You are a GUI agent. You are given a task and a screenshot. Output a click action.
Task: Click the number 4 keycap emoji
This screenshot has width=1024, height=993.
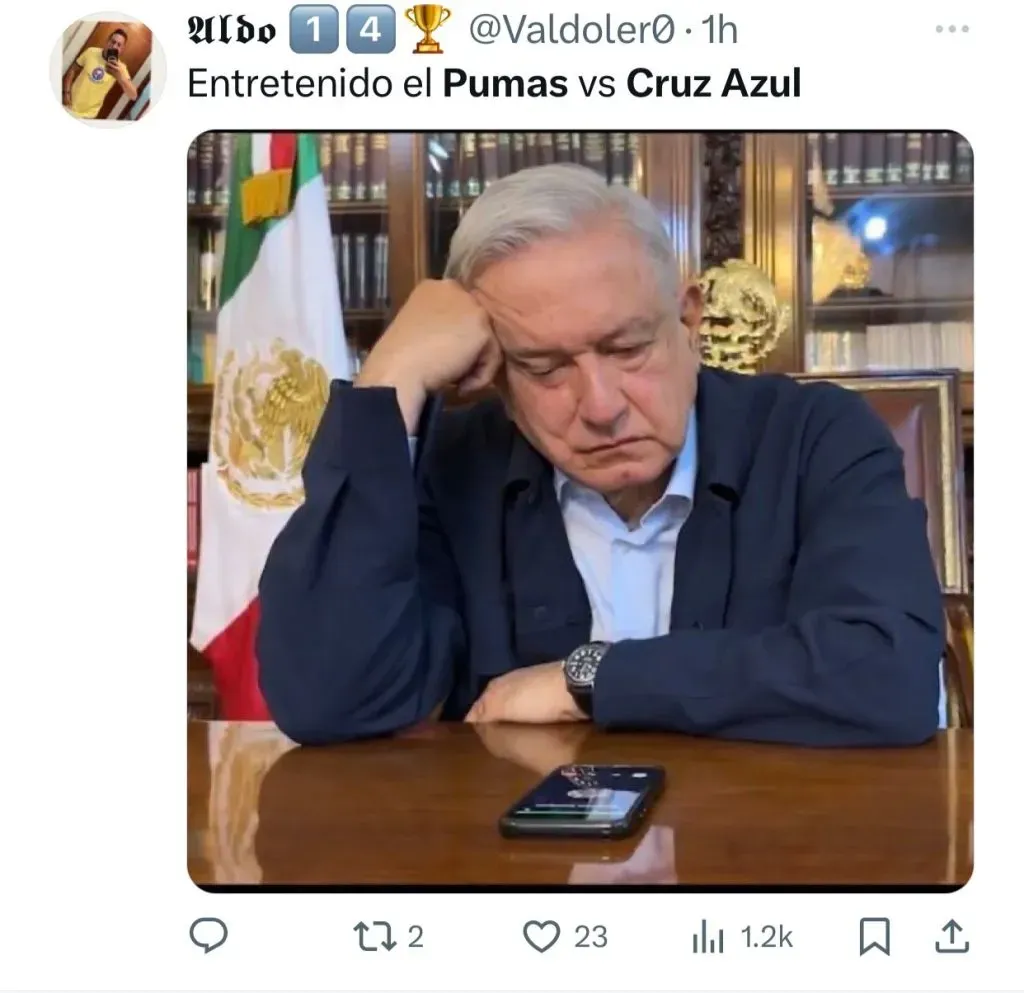tap(371, 29)
